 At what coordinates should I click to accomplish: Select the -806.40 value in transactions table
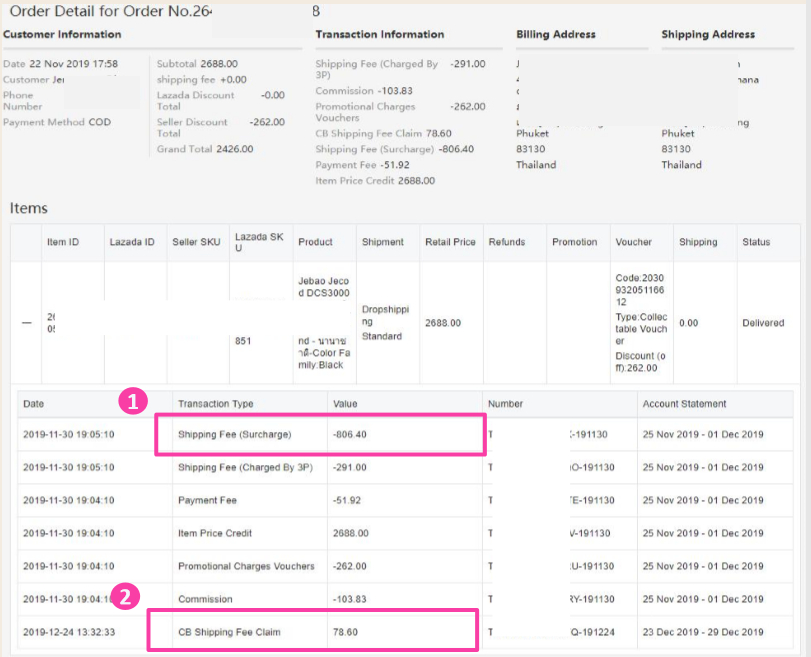[x=350, y=435]
